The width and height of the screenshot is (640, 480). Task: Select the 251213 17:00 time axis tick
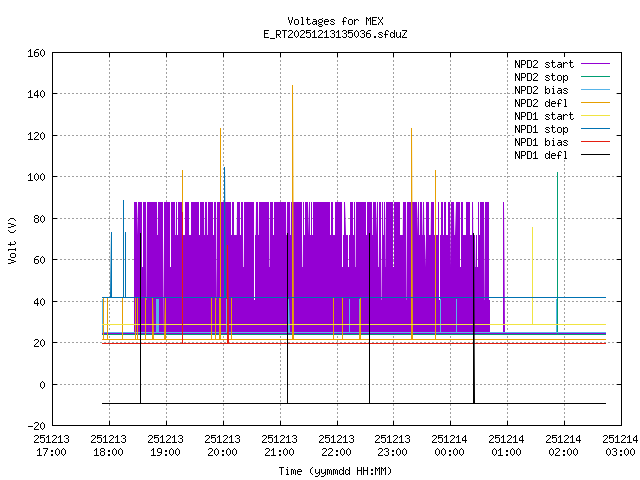pyautogui.click(x=51, y=445)
